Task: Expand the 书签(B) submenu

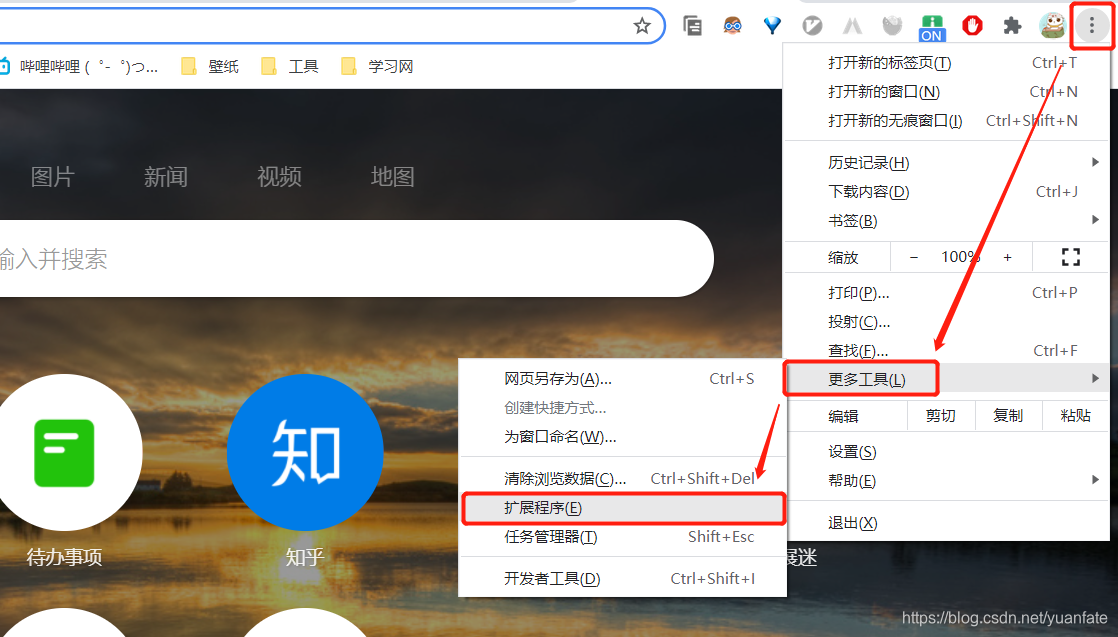Action: 947,220
